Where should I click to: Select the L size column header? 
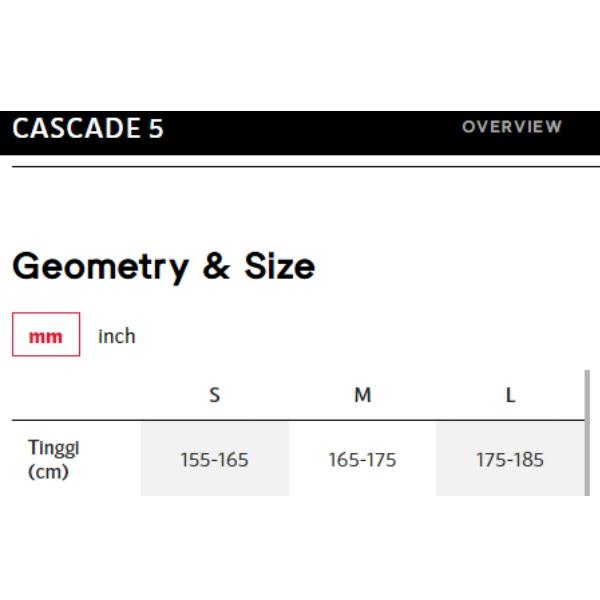click(510, 395)
